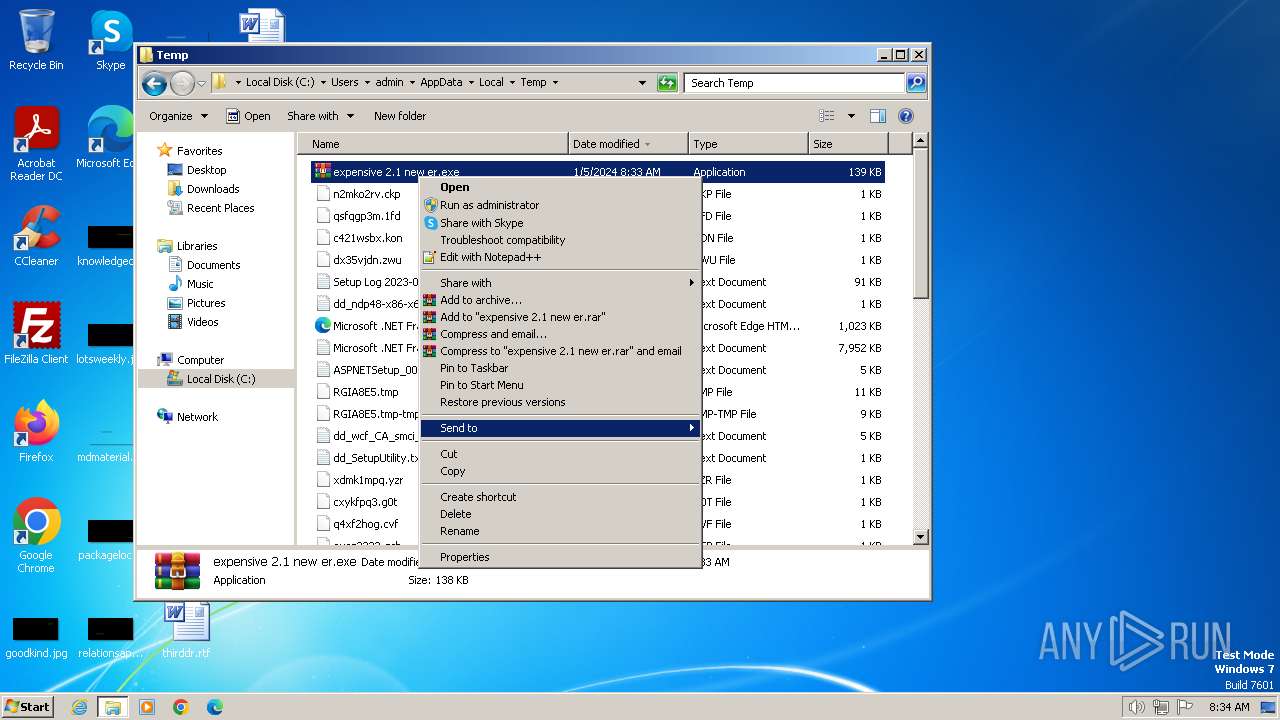Click the Back navigation arrow
The height and width of the screenshot is (720, 1280).
(154, 83)
